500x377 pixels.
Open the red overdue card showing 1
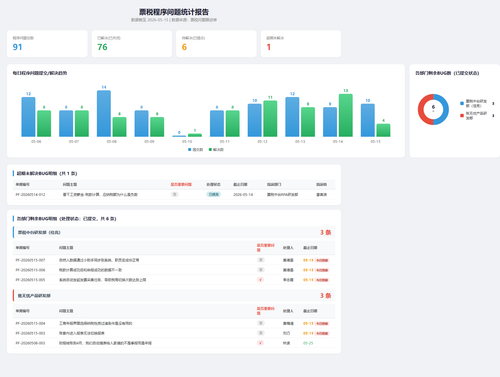[301, 44]
